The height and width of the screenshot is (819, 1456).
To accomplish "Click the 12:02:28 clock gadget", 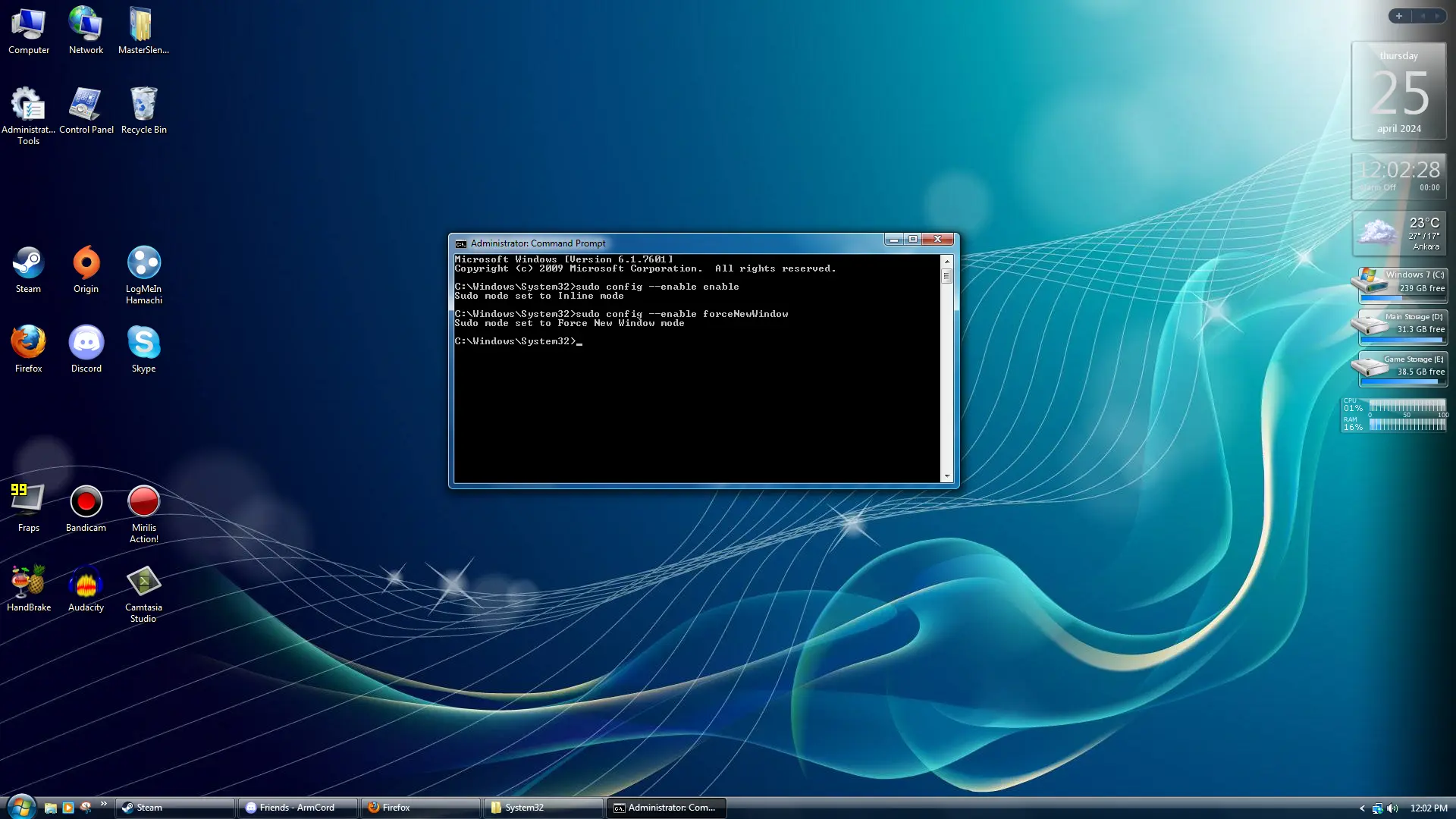I will tap(1399, 176).
